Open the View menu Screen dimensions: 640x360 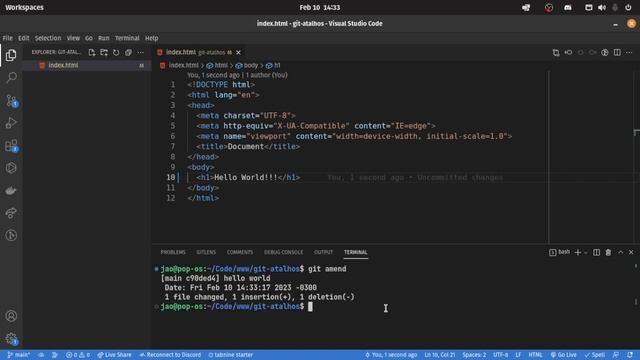(x=73, y=38)
